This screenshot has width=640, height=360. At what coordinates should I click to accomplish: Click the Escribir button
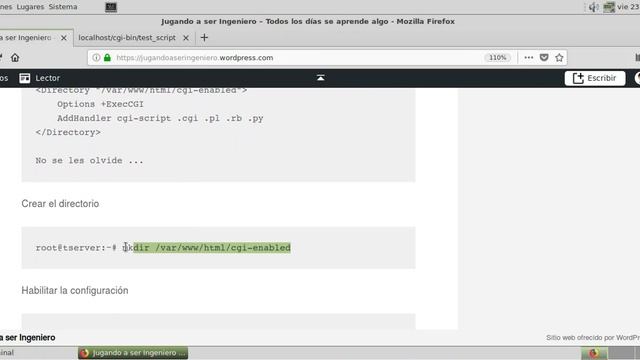coord(595,78)
